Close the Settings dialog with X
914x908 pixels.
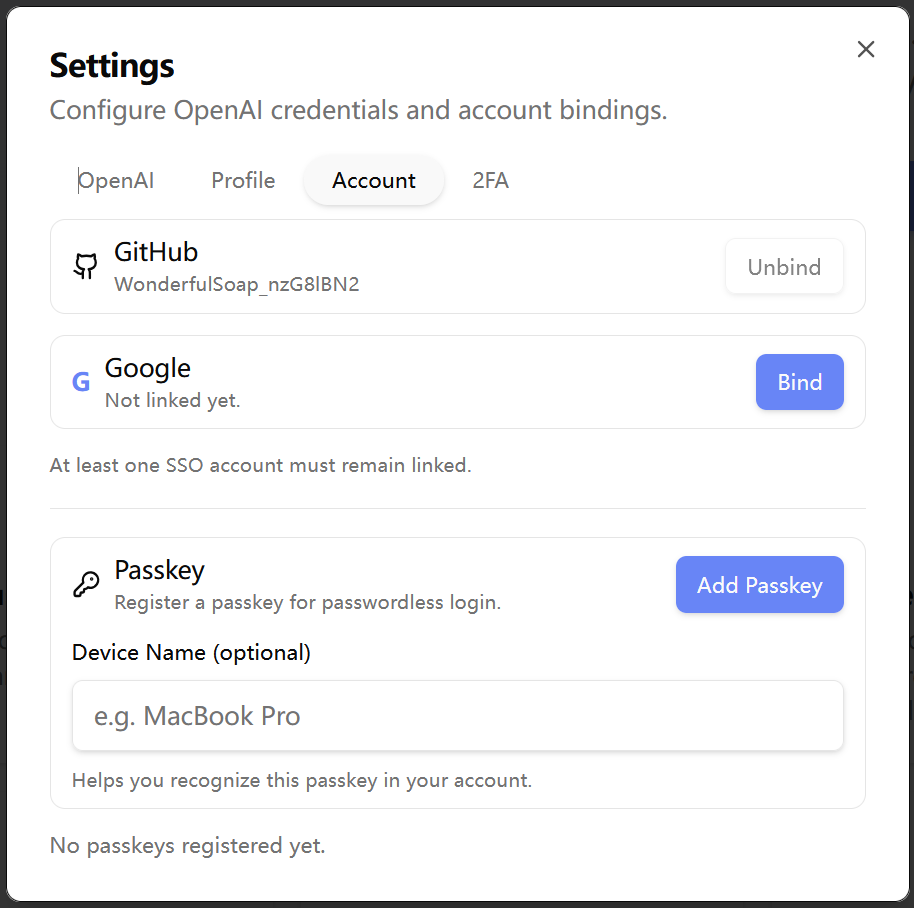click(x=866, y=49)
